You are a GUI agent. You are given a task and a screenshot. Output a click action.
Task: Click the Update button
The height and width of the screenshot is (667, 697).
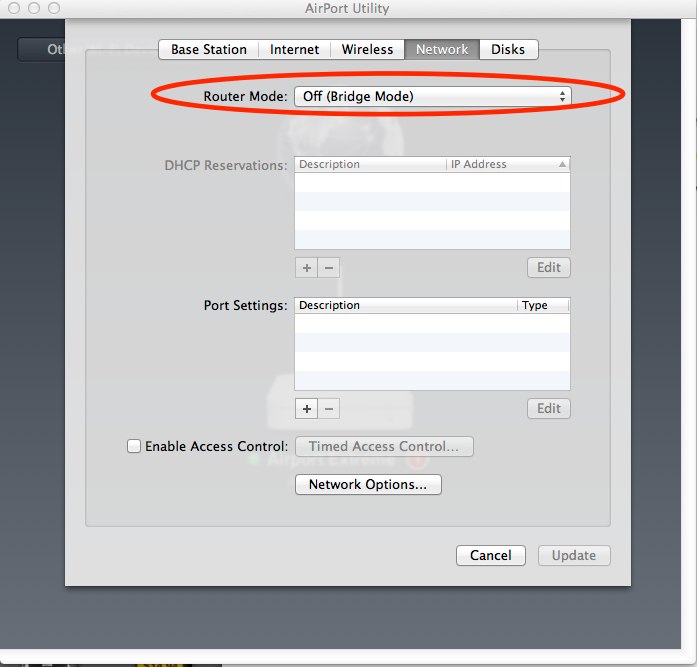coord(574,555)
